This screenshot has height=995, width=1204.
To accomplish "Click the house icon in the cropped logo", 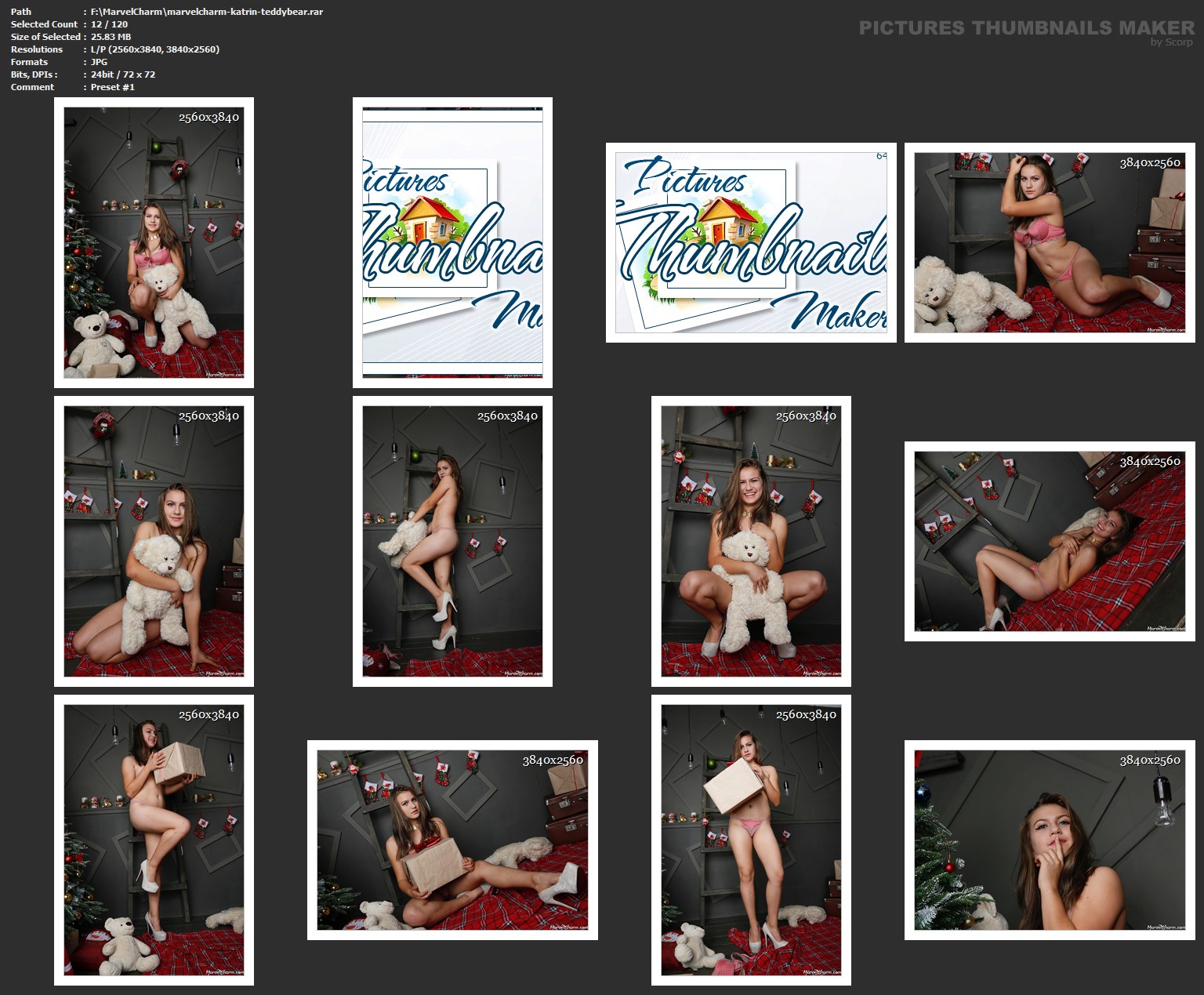I will 428,221.
